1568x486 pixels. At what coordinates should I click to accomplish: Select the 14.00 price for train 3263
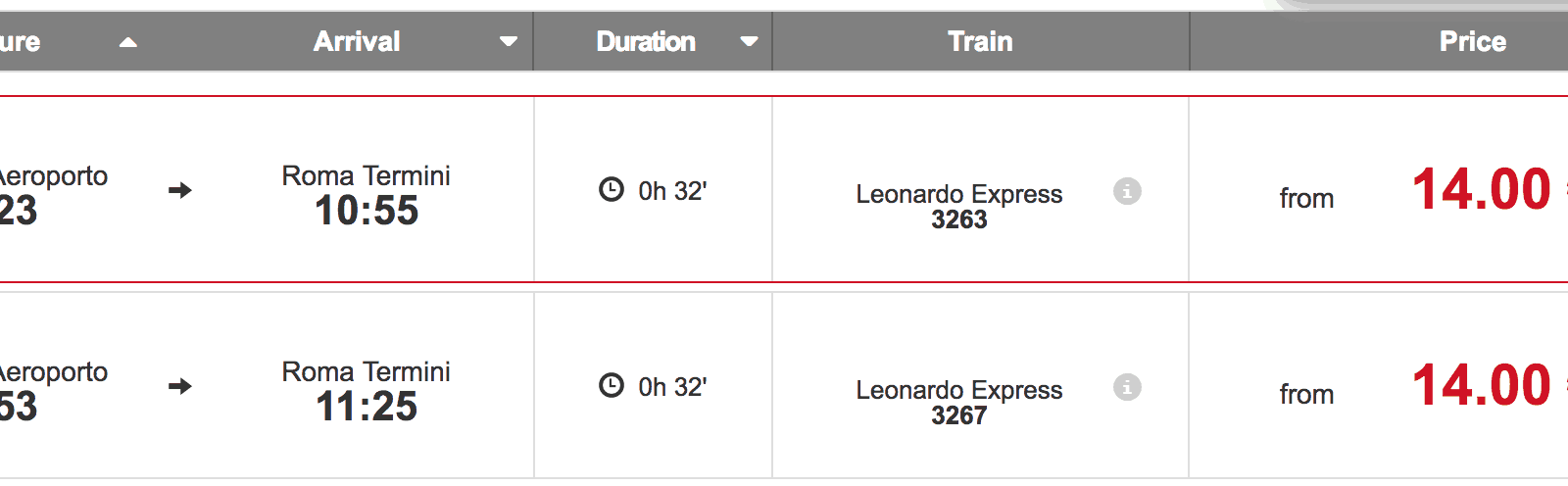tap(1481, 190)
